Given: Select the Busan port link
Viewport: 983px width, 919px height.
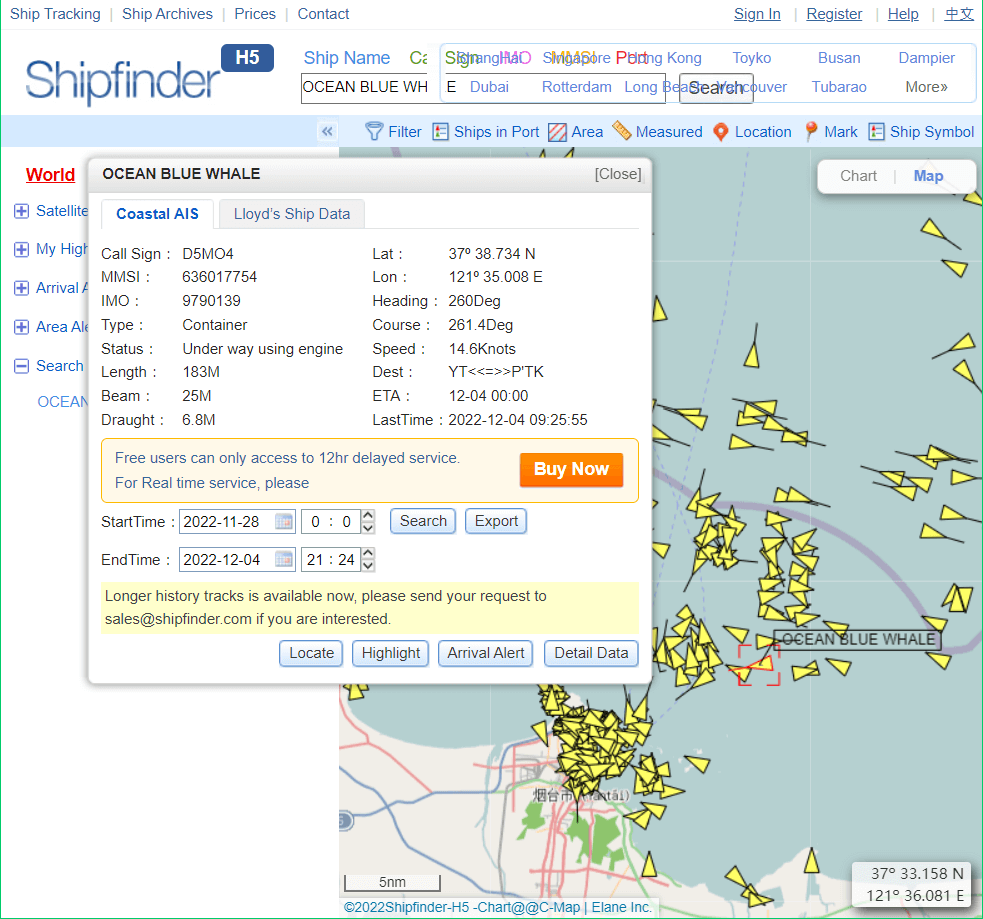Looking at the screenshot, I should coord(839,58).
